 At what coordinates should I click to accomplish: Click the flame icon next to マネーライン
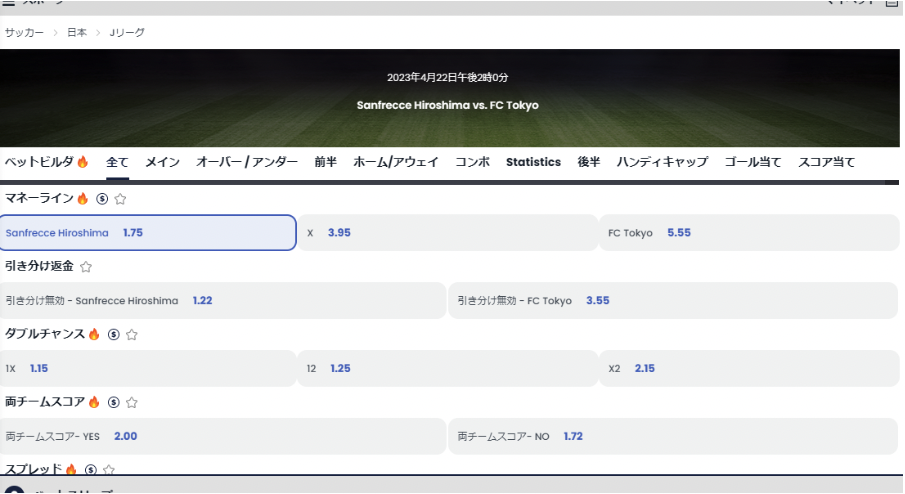pos(83,199)
